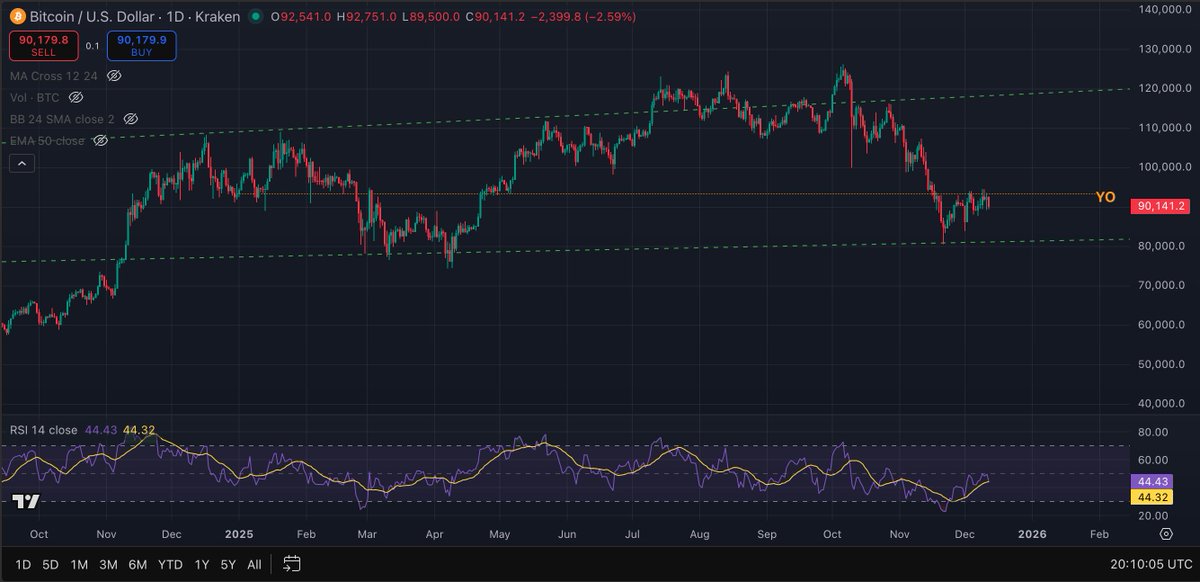The width and height of the screenshot is (1200, 582).
Task: Click the L89,500.0 low value in header
Action: tap(432, 16)
